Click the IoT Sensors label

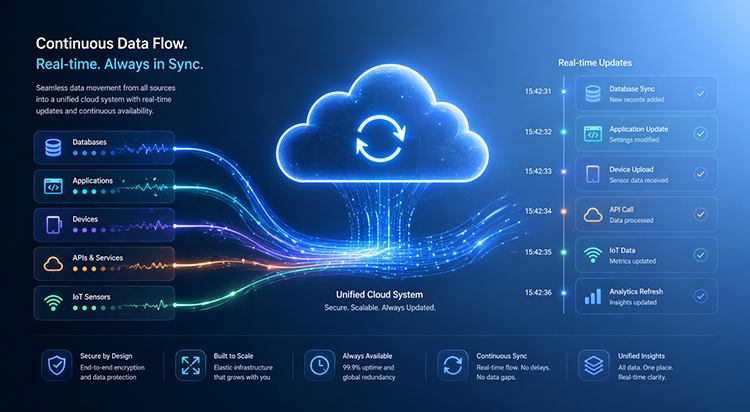pos(91,297)
